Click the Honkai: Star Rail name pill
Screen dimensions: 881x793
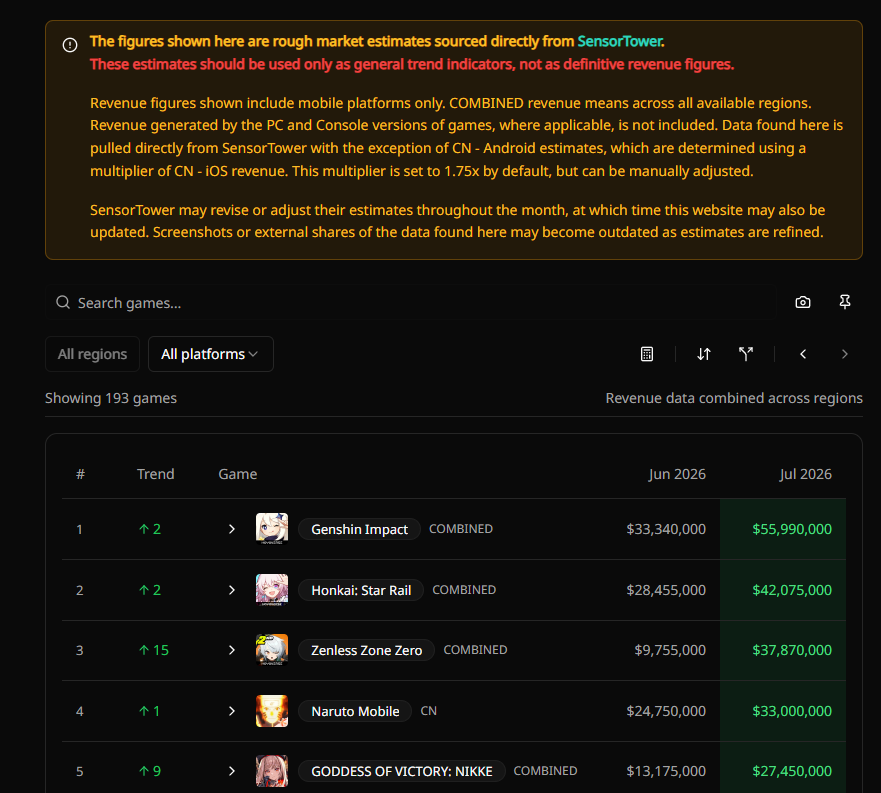coord(361,590)
